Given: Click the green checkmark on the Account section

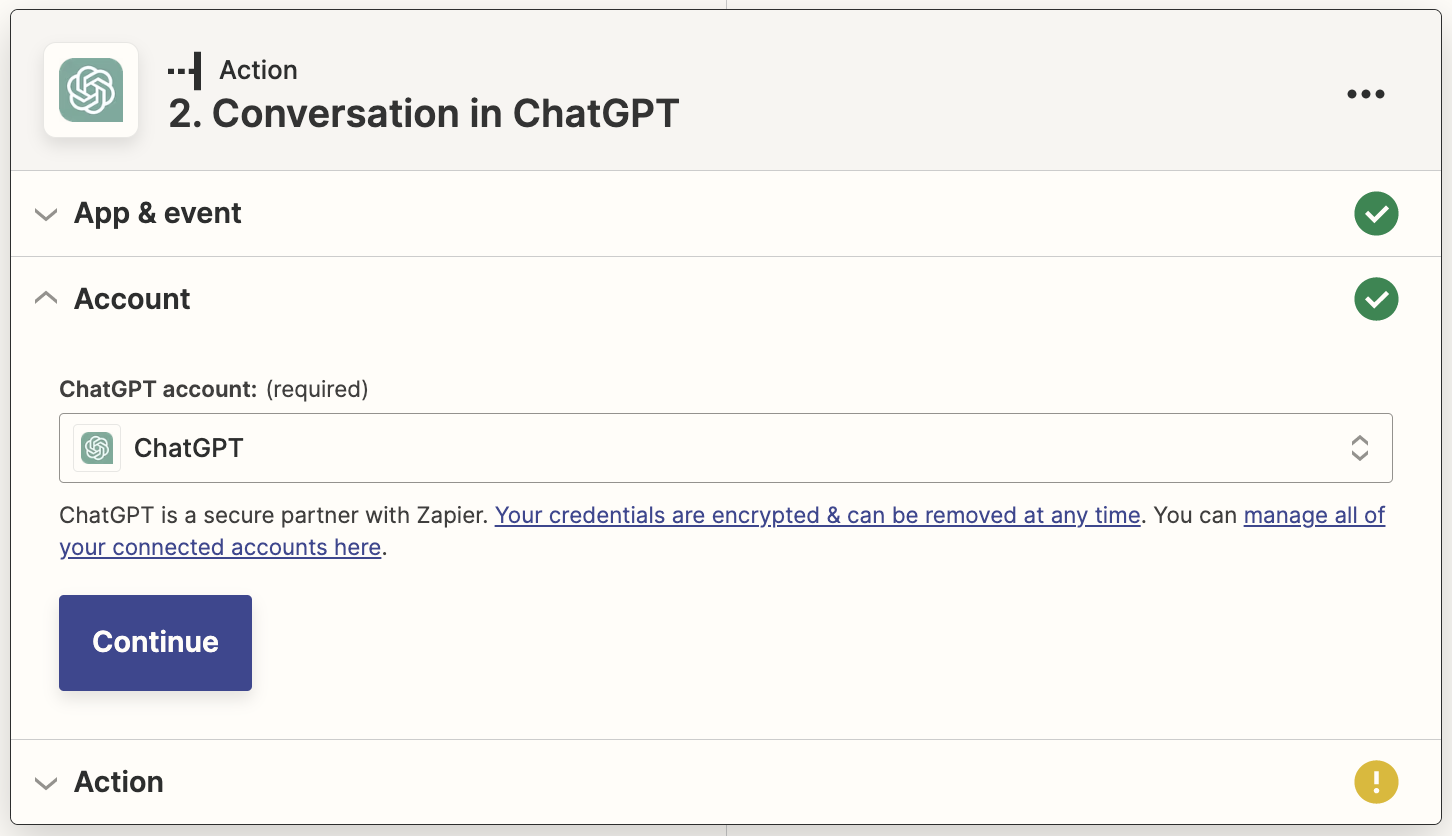Looking at the screenshot, I should 1376,299.
